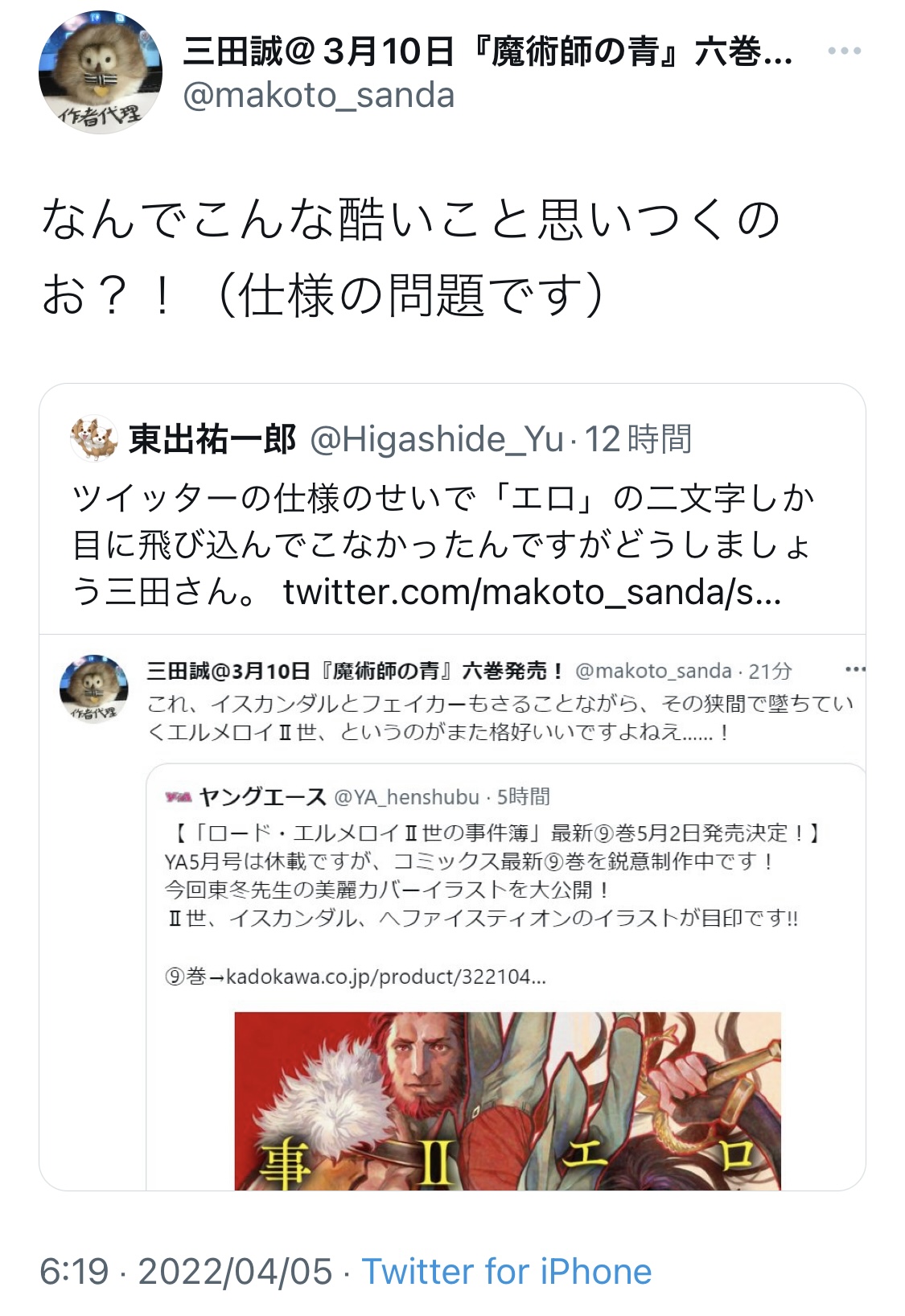Click small owl avatar in nested tweet

tap(94, 689)
